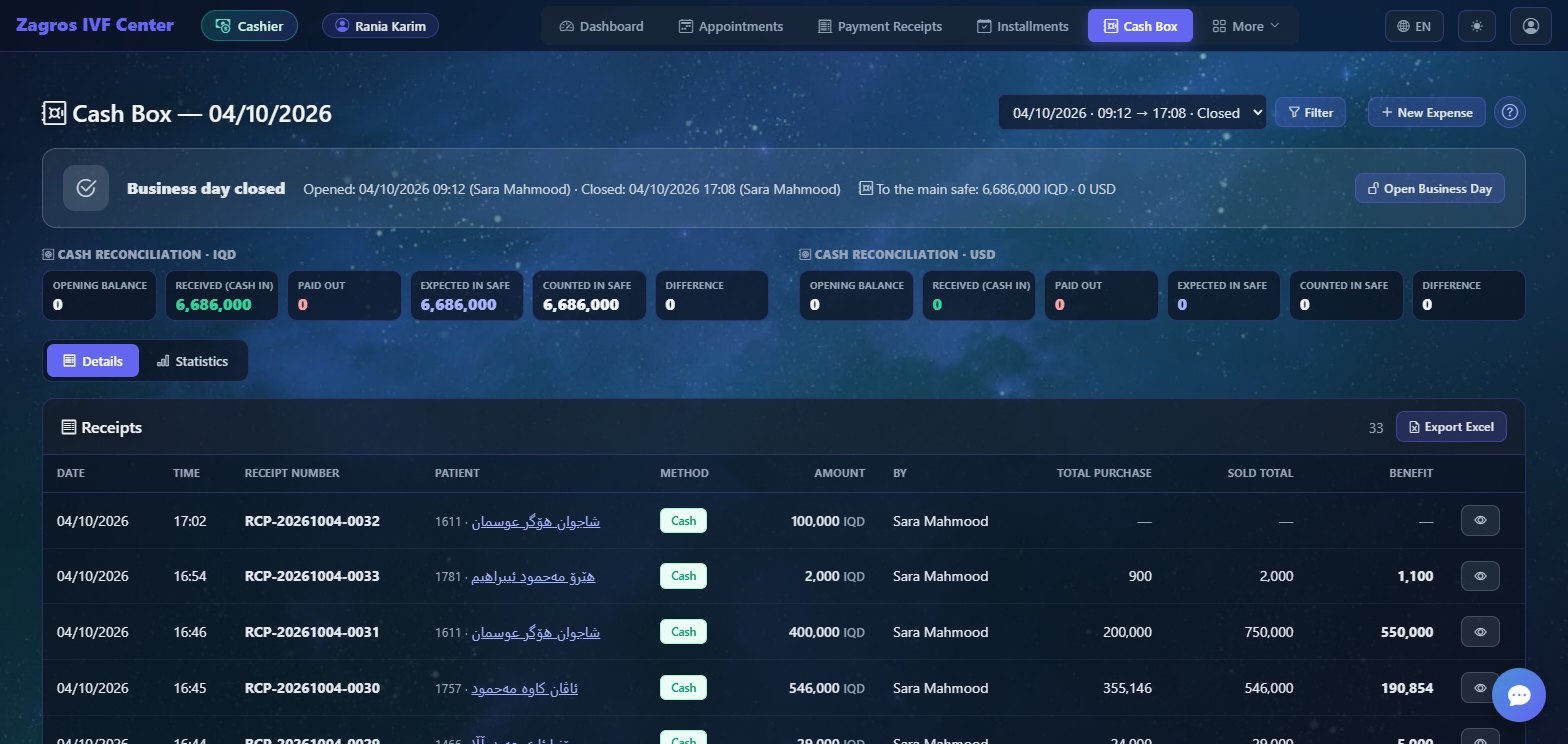This screenshot has width=1568, height=744.
Task: Click receipt number RCP-20261004-0031
Action: [x=312, y=632]
